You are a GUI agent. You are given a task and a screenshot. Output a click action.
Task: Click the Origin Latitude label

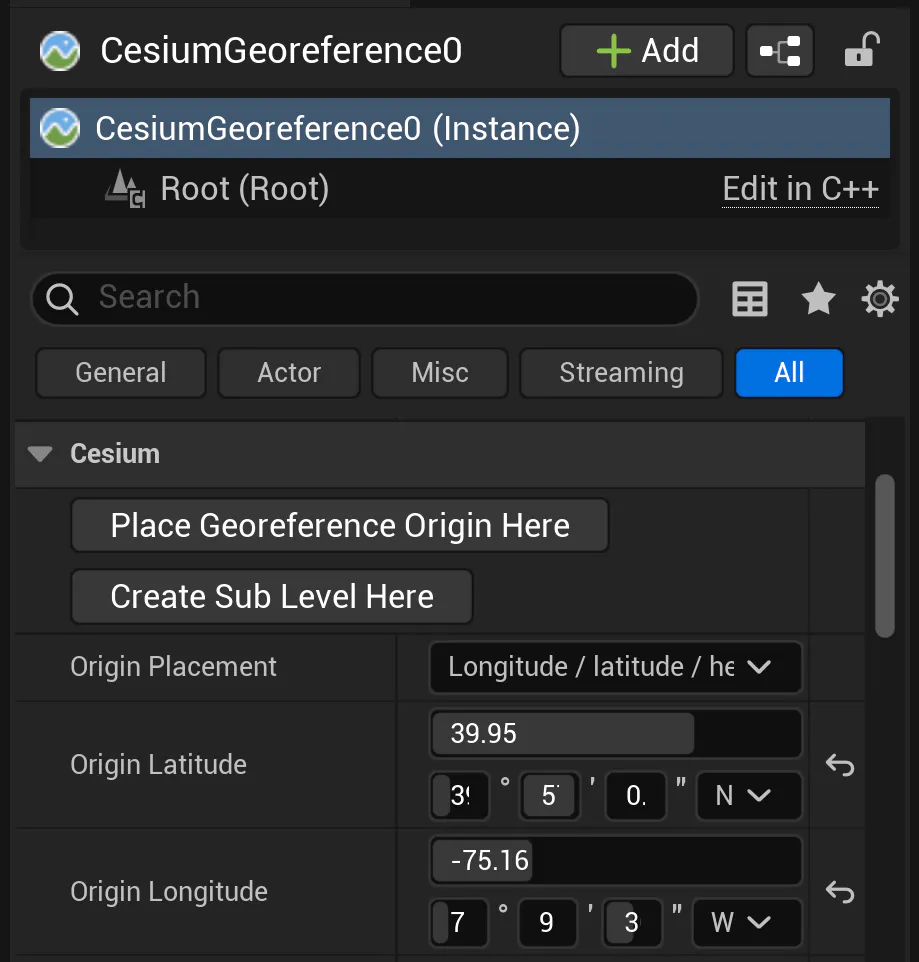(158, 765)
